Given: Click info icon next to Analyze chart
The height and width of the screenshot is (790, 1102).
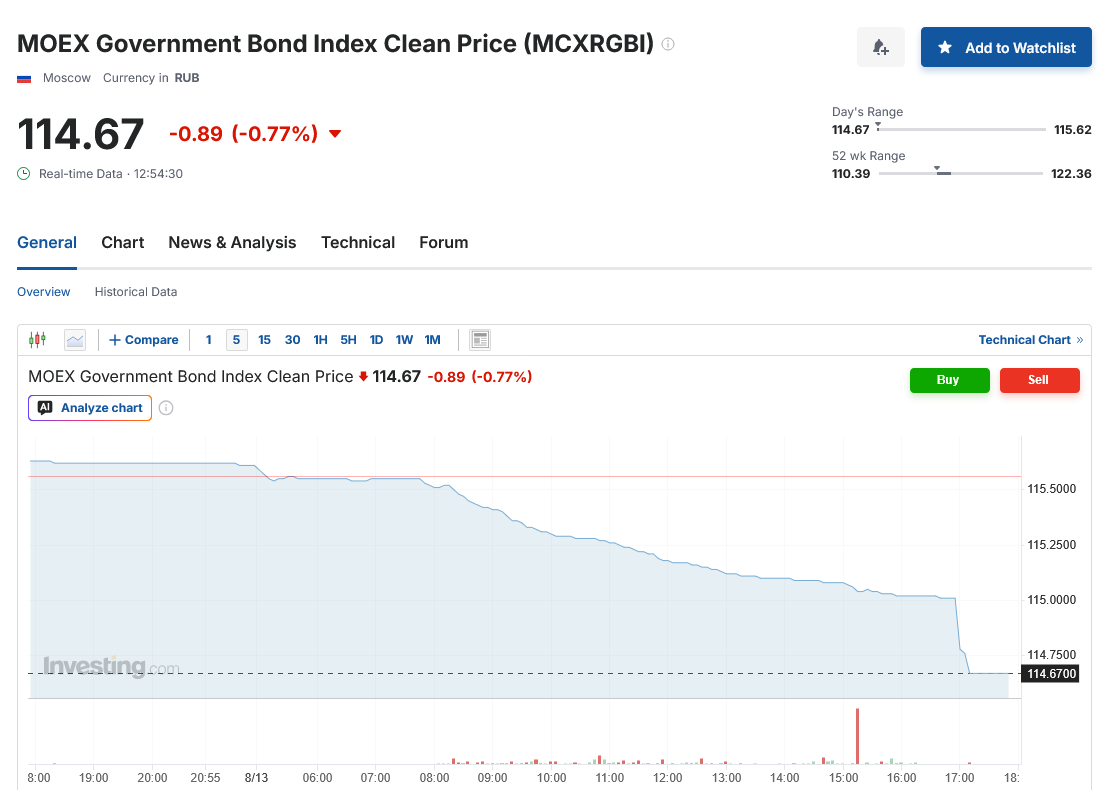Looking at the screenshot, I should 166,408.
